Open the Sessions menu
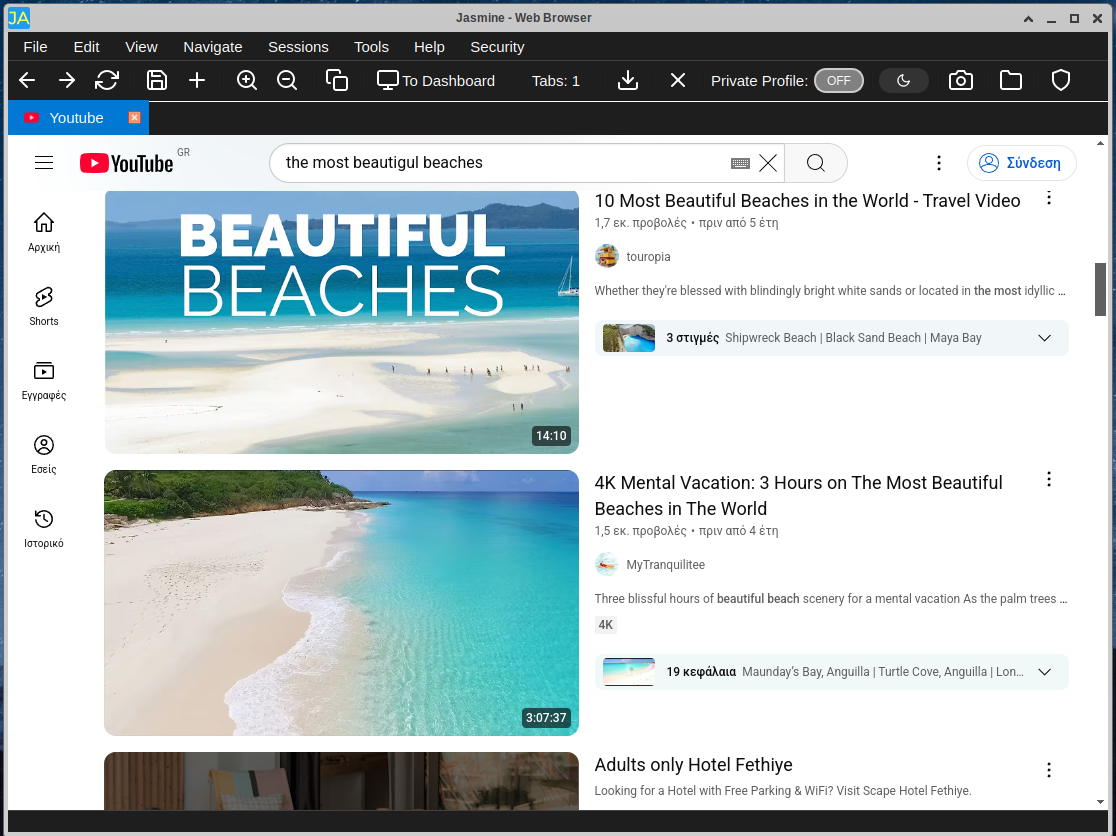Viewport: 1116px width, 836px height. [298, 47]
